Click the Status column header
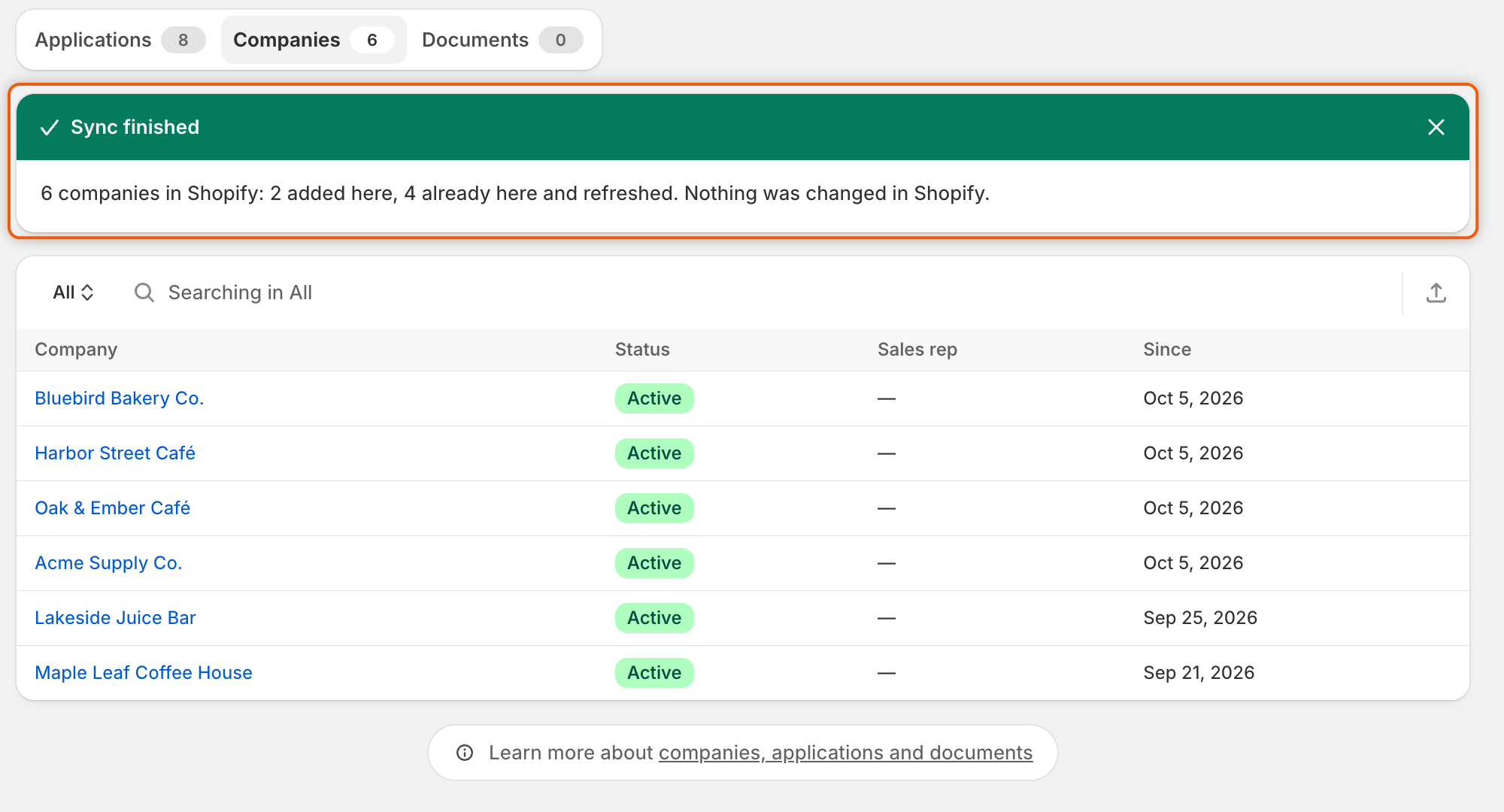This screenshot has height=812, width=1504. coord(642,350)
